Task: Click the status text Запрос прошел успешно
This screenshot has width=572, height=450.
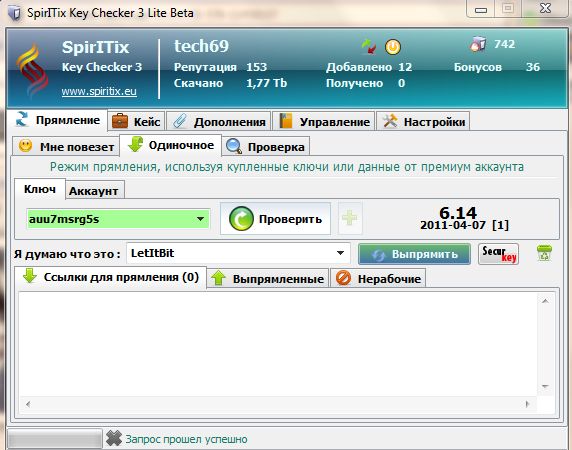Action: [186, 439]
